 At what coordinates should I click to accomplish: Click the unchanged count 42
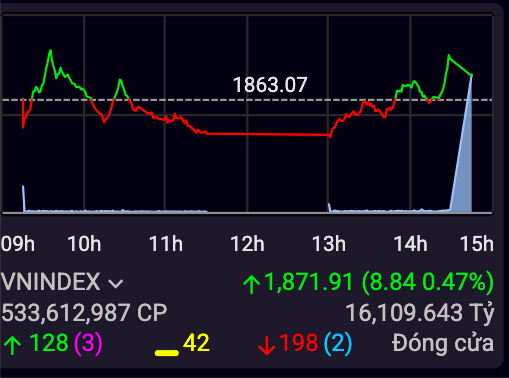pyautogui.click(x=196, y=343)
